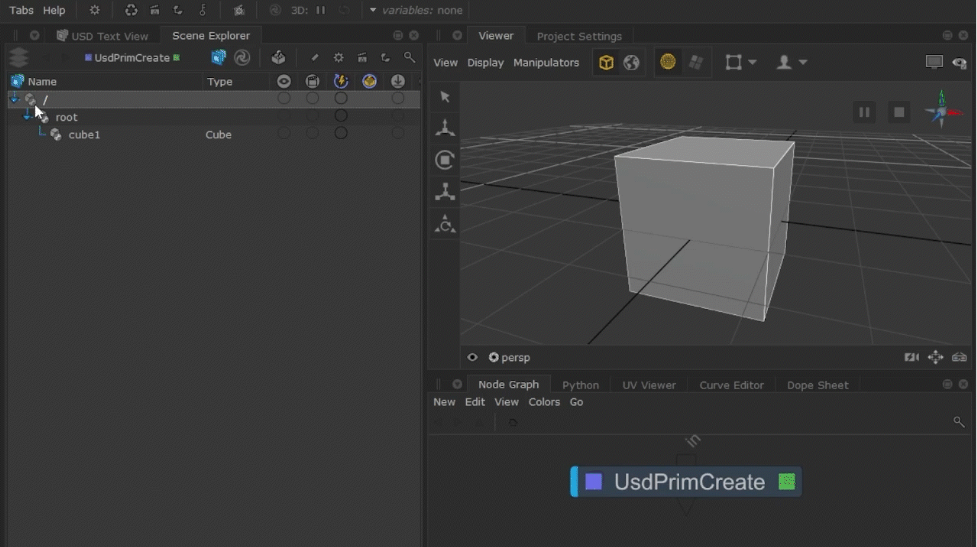The image size is (977, 547).
Task: Click the green square on UsdPrimCreate node
Action: pyautogui.click(x=787, y=482)
